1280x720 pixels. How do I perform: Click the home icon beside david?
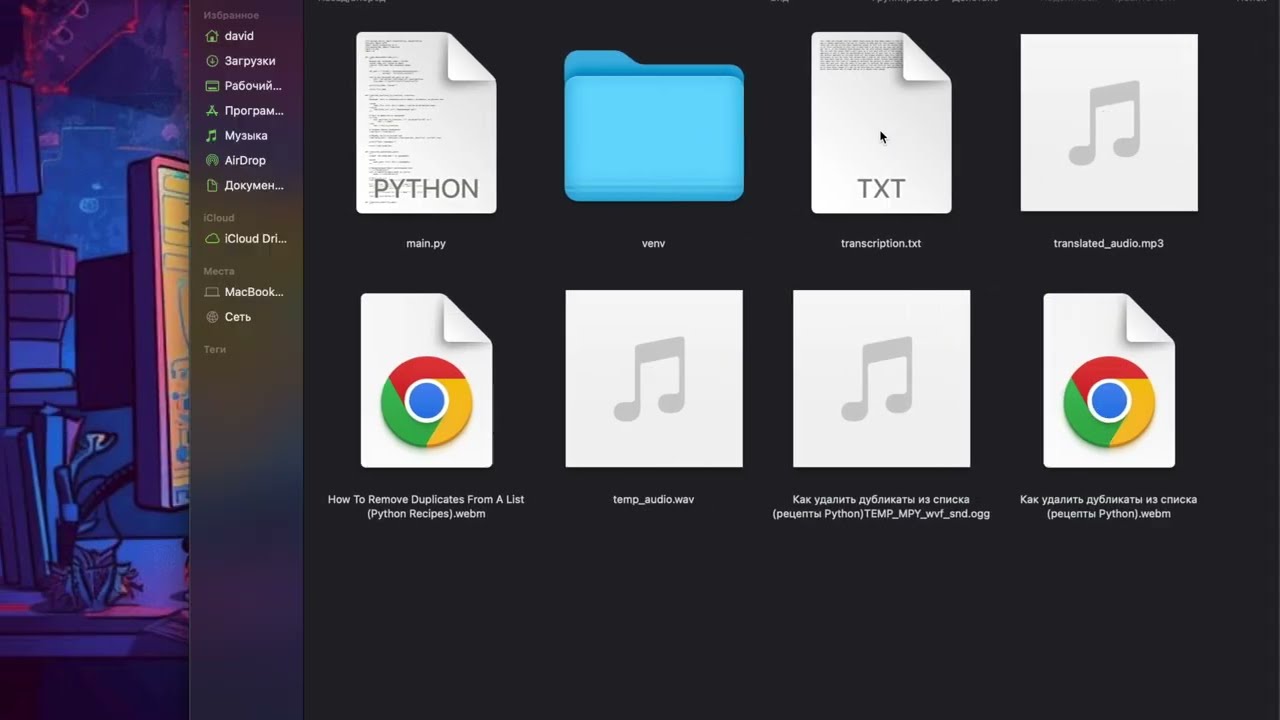[212, 36]
